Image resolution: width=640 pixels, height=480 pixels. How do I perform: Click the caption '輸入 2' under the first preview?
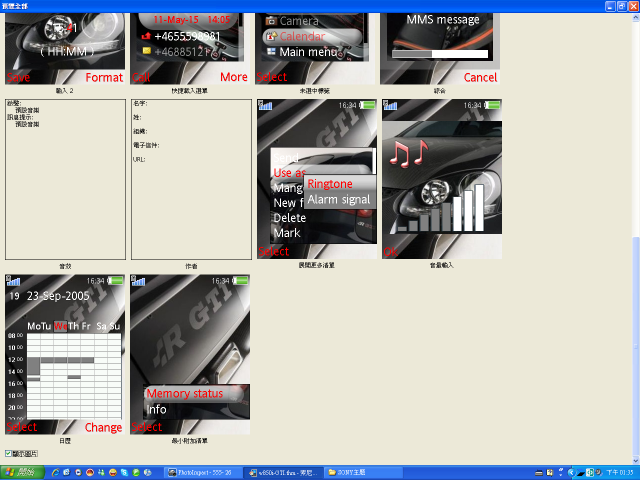coord(65,91)
